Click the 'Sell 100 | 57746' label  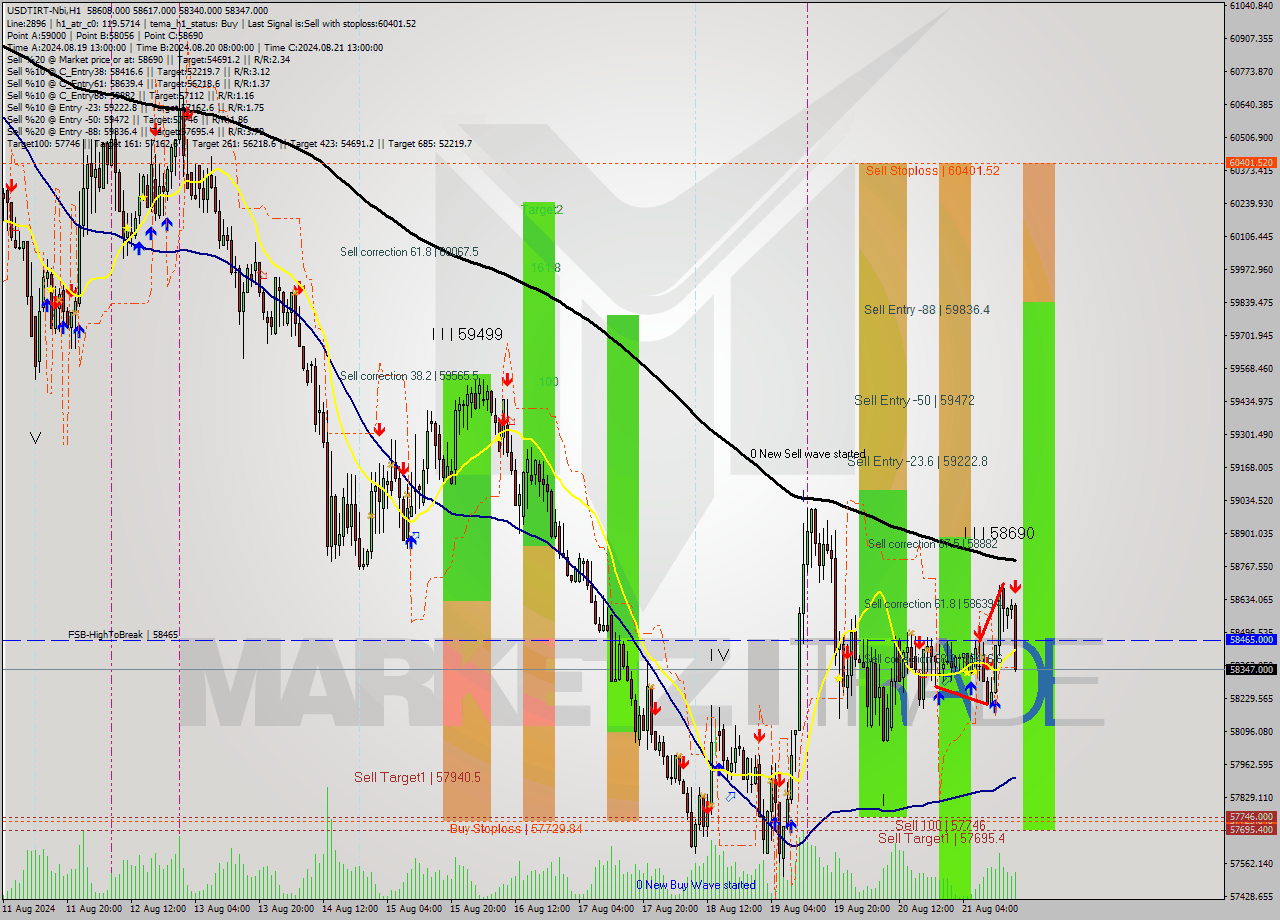click(x=940, y=826)
